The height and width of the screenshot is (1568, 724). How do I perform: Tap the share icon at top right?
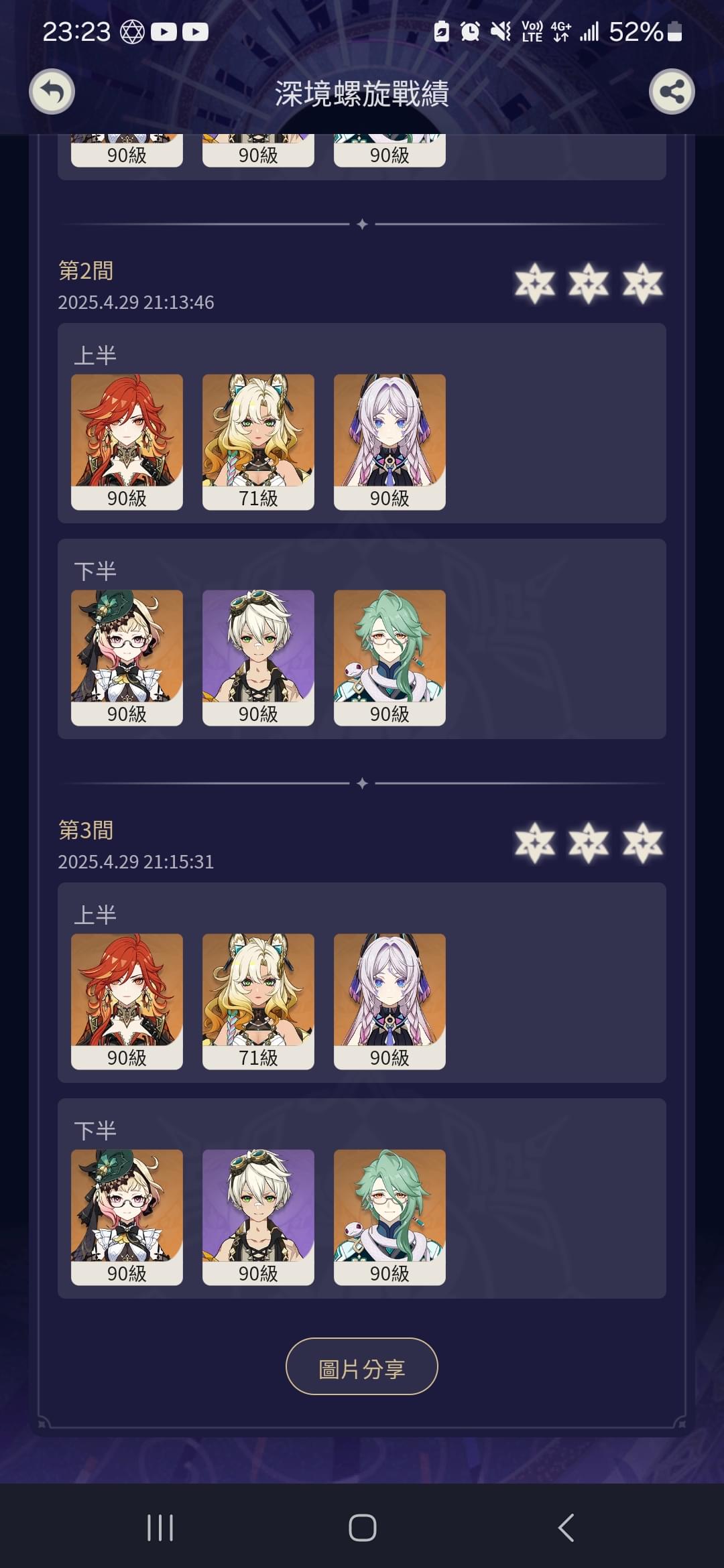pyautogui.click(x=672, y=91)
